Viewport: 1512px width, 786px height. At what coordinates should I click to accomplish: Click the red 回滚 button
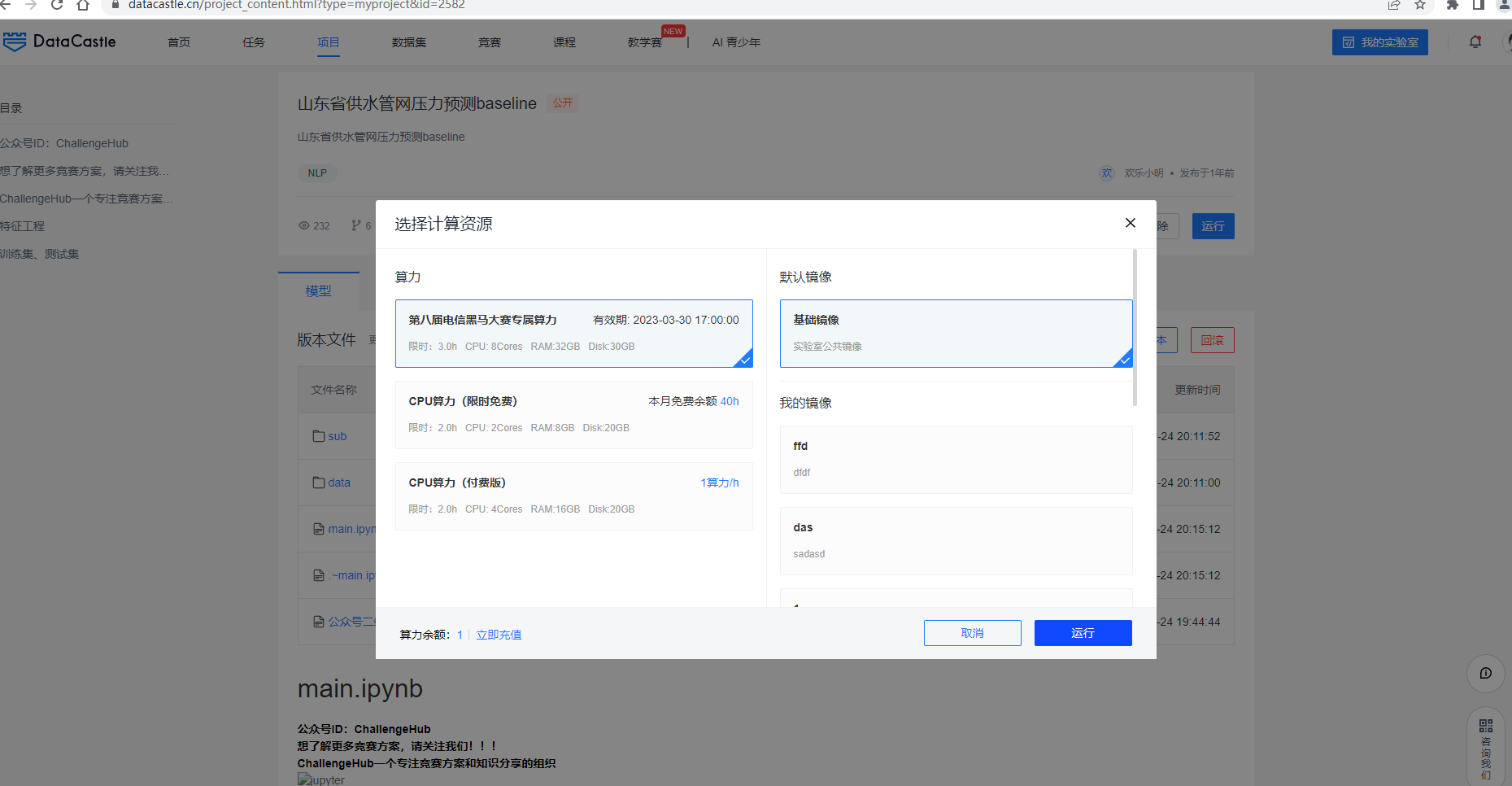pyautogui.click(x=1212, y=340)
